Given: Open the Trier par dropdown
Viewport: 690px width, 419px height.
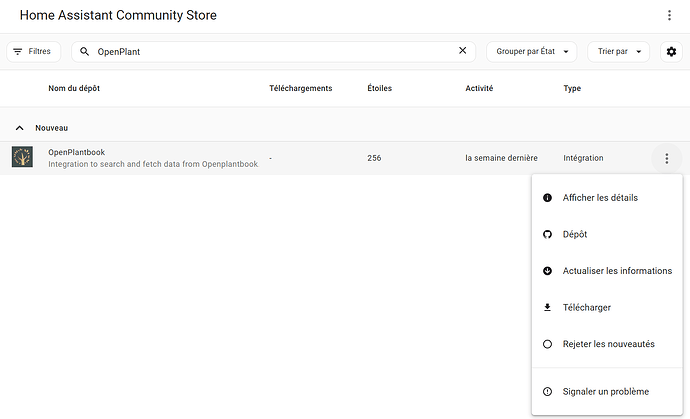Looking at the screenshot, I should pyautogui.click(x=620, y=51).
